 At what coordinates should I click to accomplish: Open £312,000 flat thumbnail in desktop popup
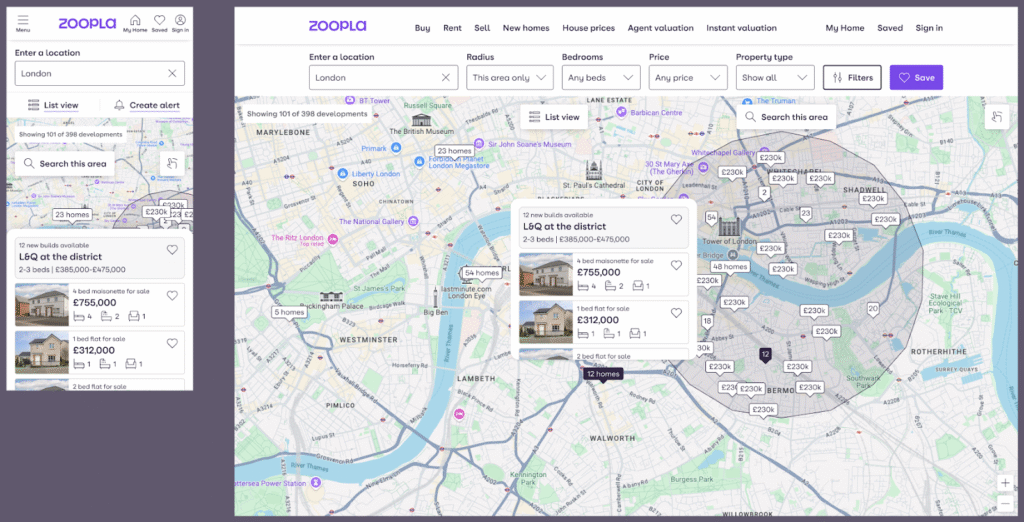(x=546, y=322)
